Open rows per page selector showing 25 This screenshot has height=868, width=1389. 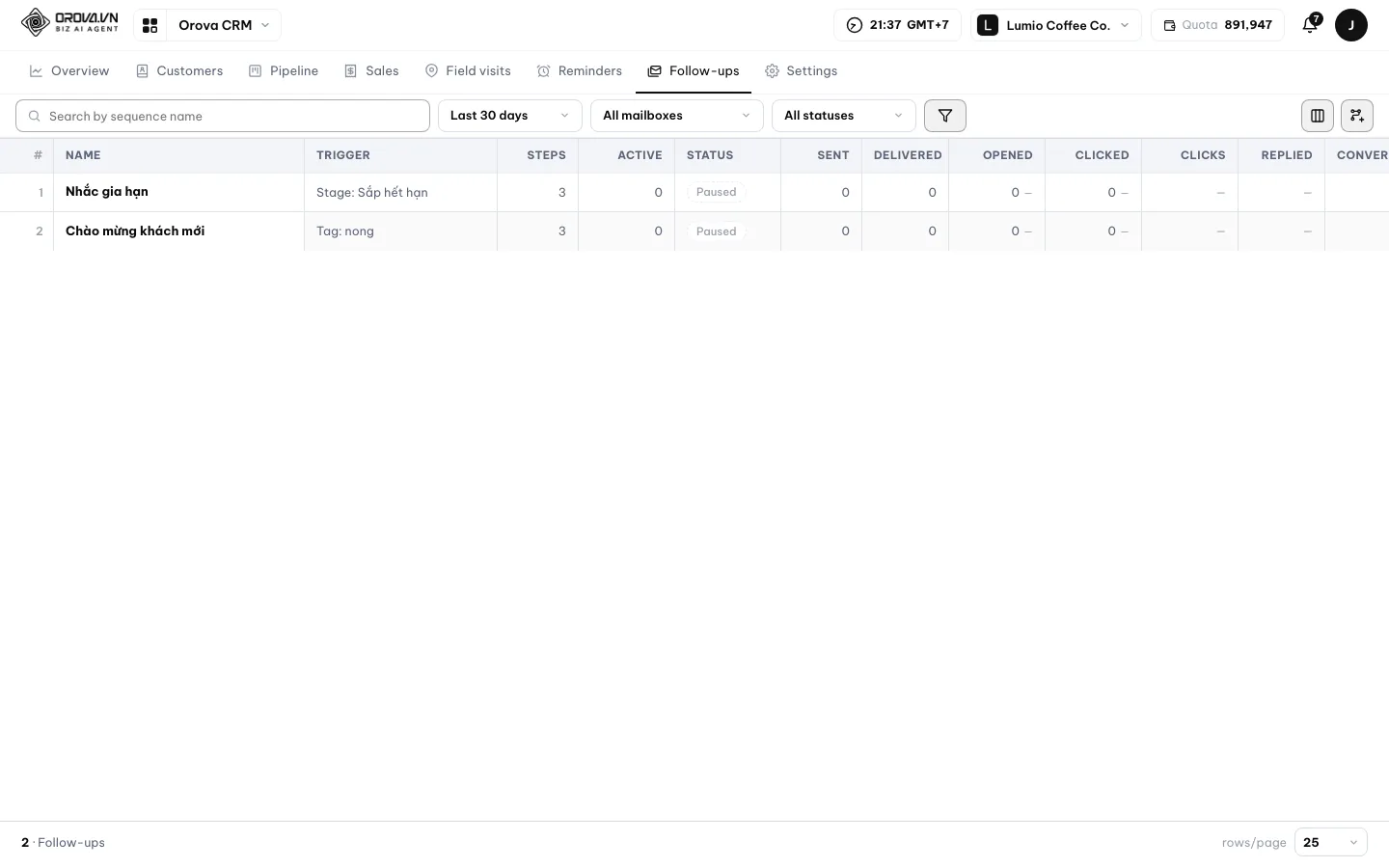pyautogui.click(x=1331, y=842)
